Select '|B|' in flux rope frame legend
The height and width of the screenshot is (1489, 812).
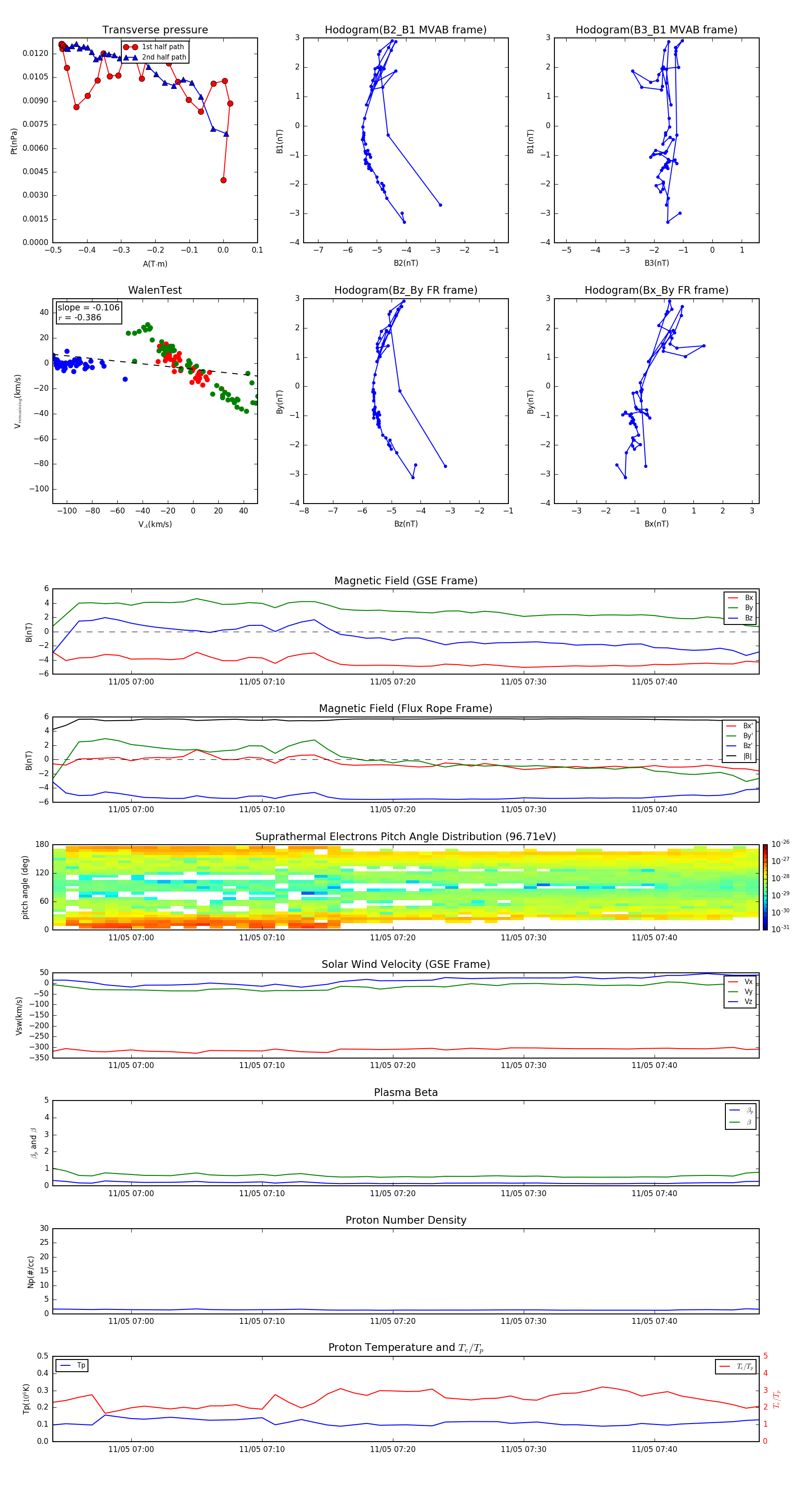pyautogui.click(x=740, y=756)
